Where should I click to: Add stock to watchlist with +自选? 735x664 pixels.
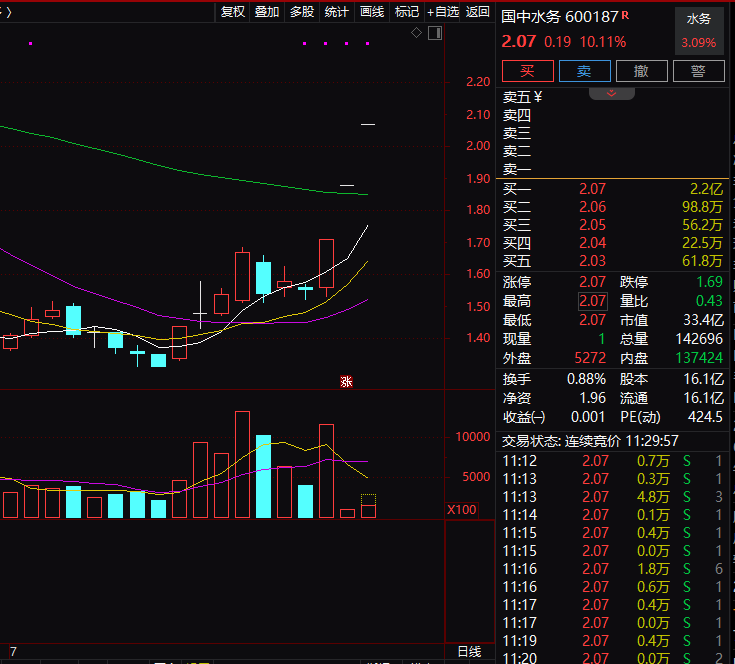tap(443, 12)
